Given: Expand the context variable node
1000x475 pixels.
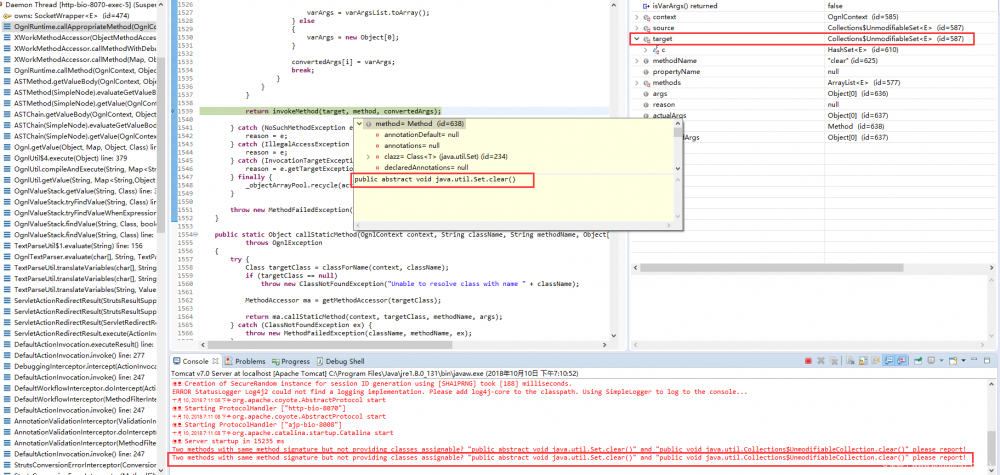Looking at the screenshot, I should [x=636, y=17].
